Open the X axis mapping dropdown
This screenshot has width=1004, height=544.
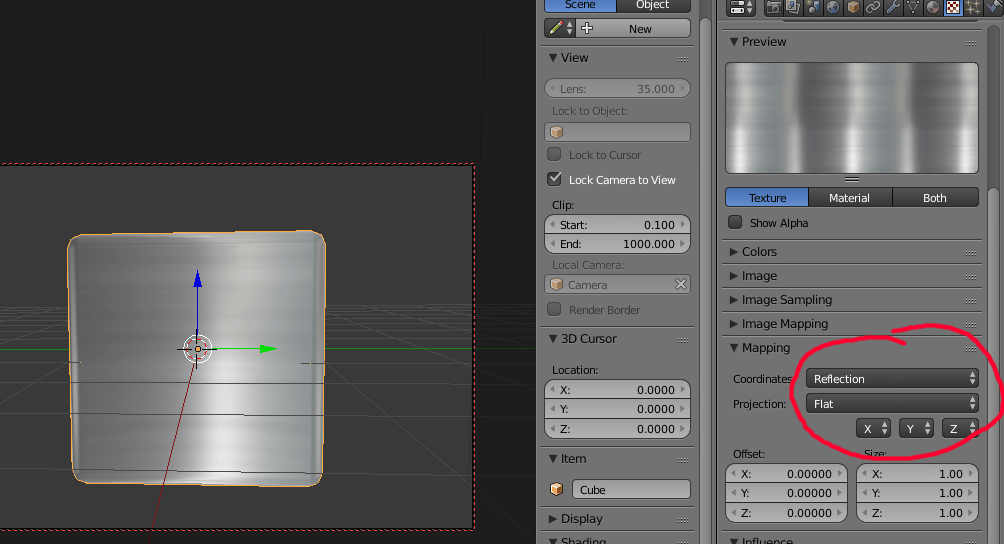click(x=873, y=428)
